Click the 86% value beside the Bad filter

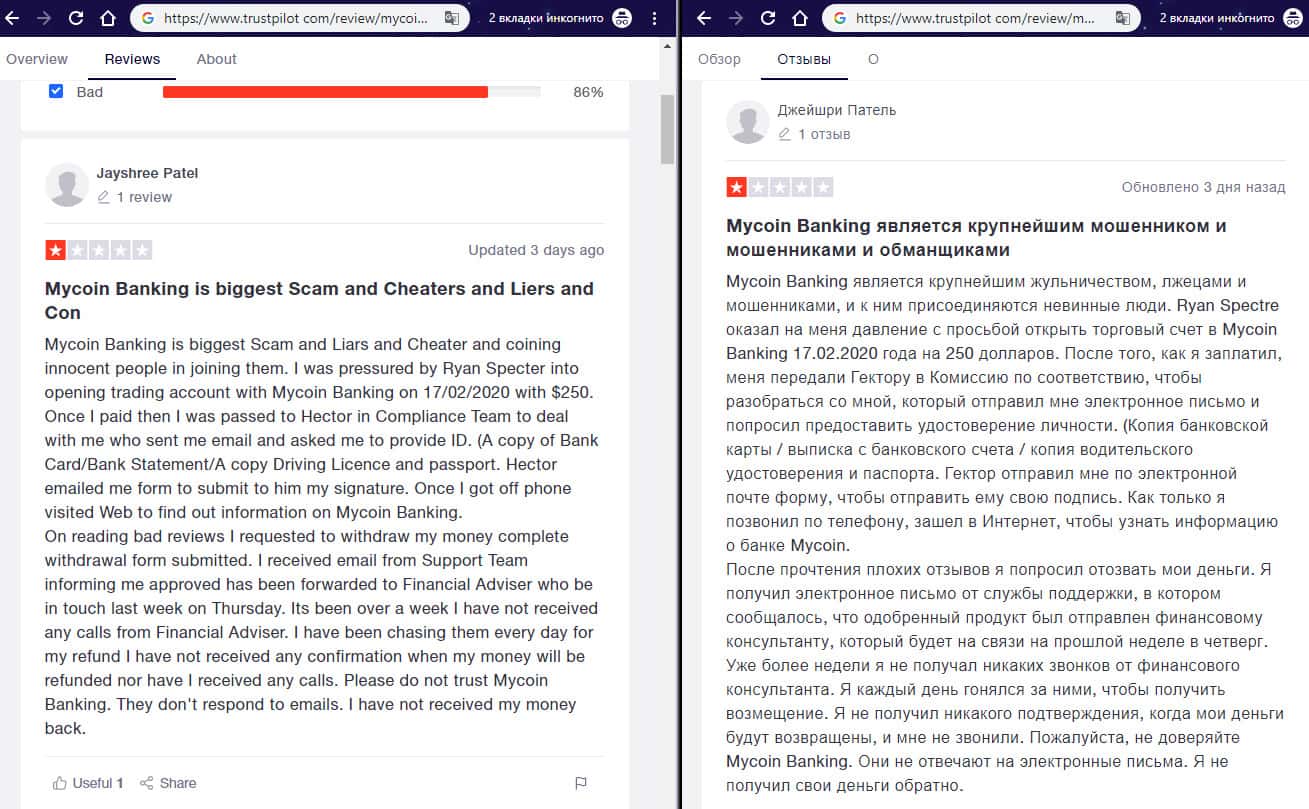(x=588, y=92)
